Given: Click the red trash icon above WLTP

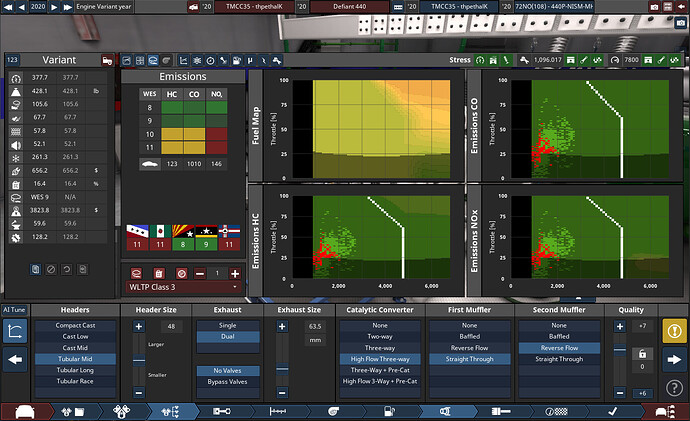Looking at the screenshot, I should [158, 273].
